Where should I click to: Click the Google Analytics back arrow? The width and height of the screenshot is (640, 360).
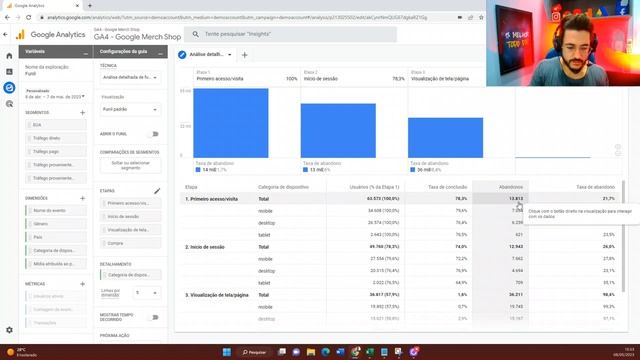5,35
